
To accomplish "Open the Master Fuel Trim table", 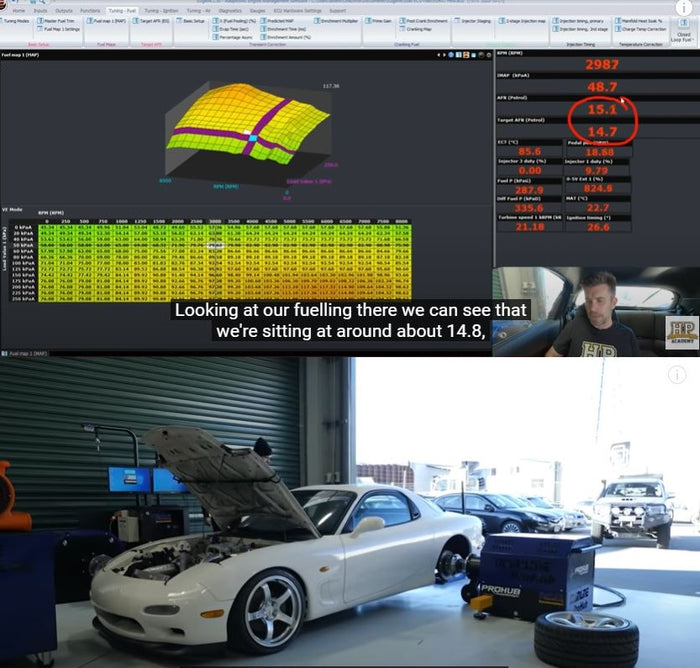I will click(x=56, y=21).
